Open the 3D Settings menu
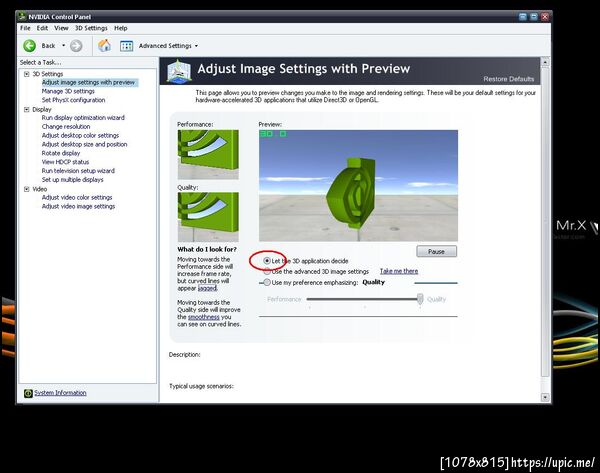This screenshot has width=600, height=473. click(91, 28)
